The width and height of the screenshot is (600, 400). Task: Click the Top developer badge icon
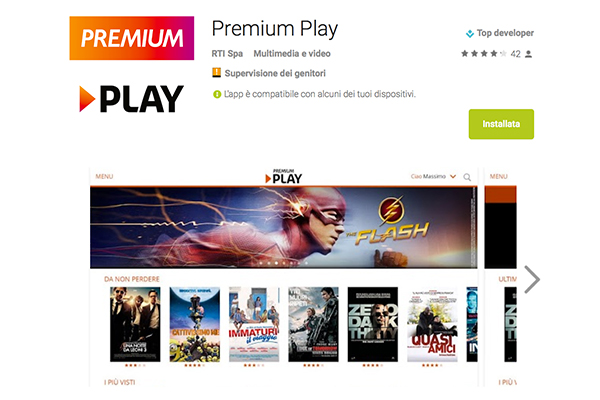(x=470, y=34)
